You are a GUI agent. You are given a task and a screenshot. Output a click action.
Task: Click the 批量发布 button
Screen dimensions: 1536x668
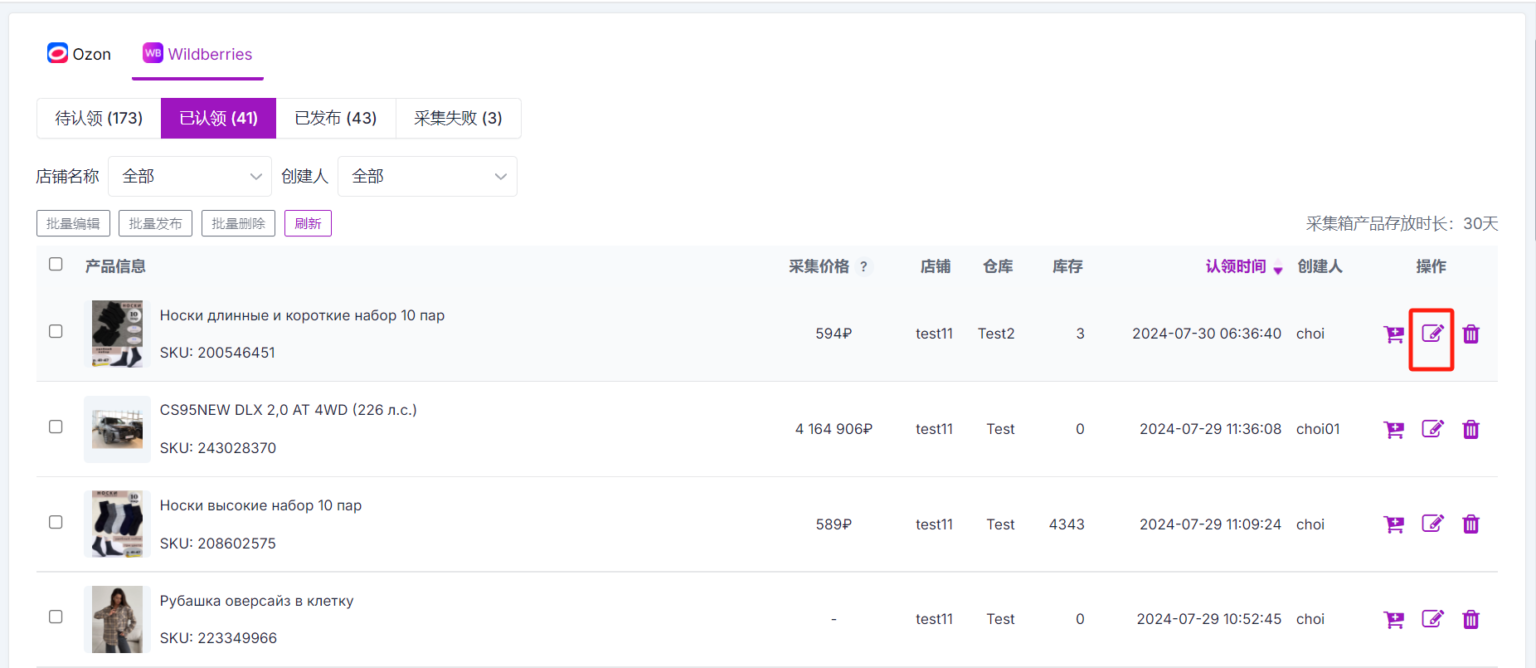pyautogui.click(x=155, y=224)
